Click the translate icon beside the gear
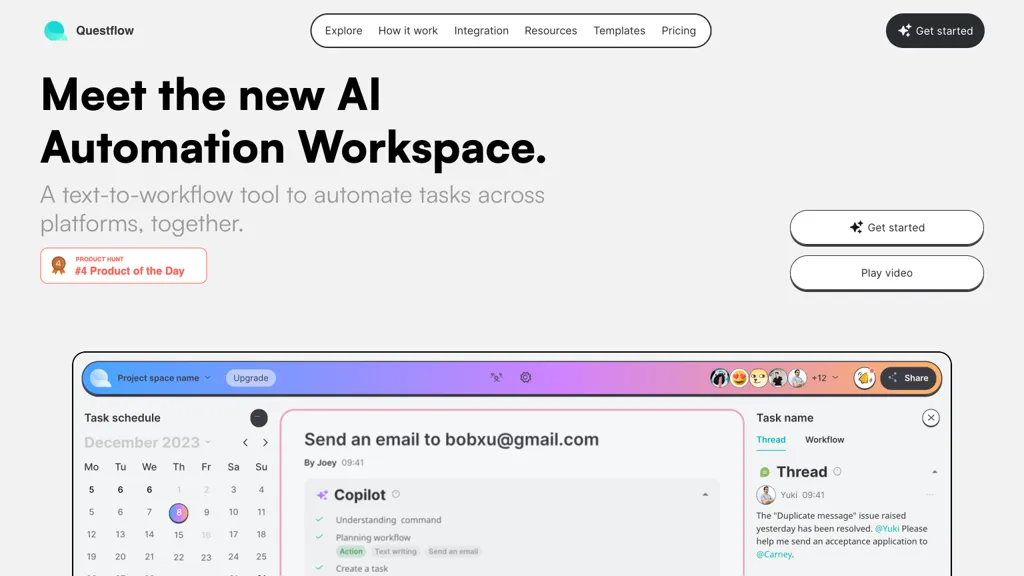The height and width of the screenshot is (576, 1024). (x=496, y=378)
